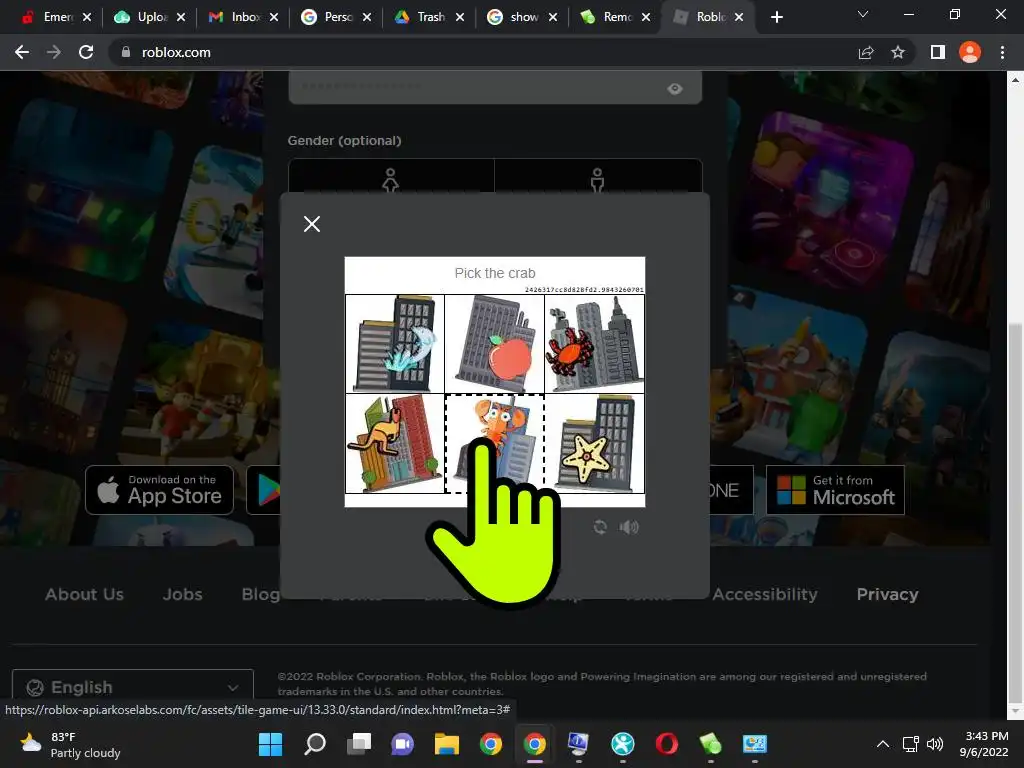Bookmark this page with star icon
The height and width of the screenshot is (768, 1024).
898,52
